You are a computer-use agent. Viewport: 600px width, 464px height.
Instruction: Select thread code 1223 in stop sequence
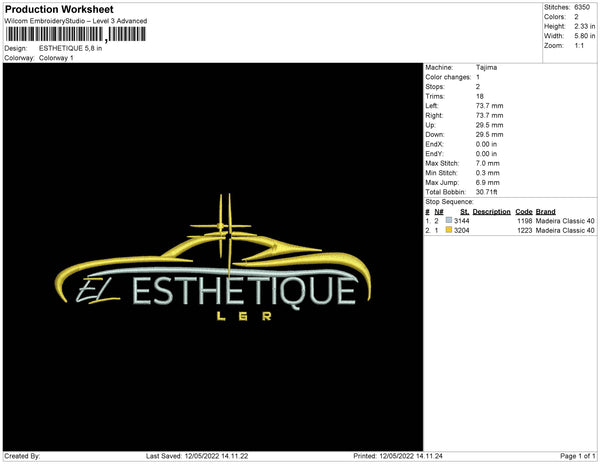[524, 230]
